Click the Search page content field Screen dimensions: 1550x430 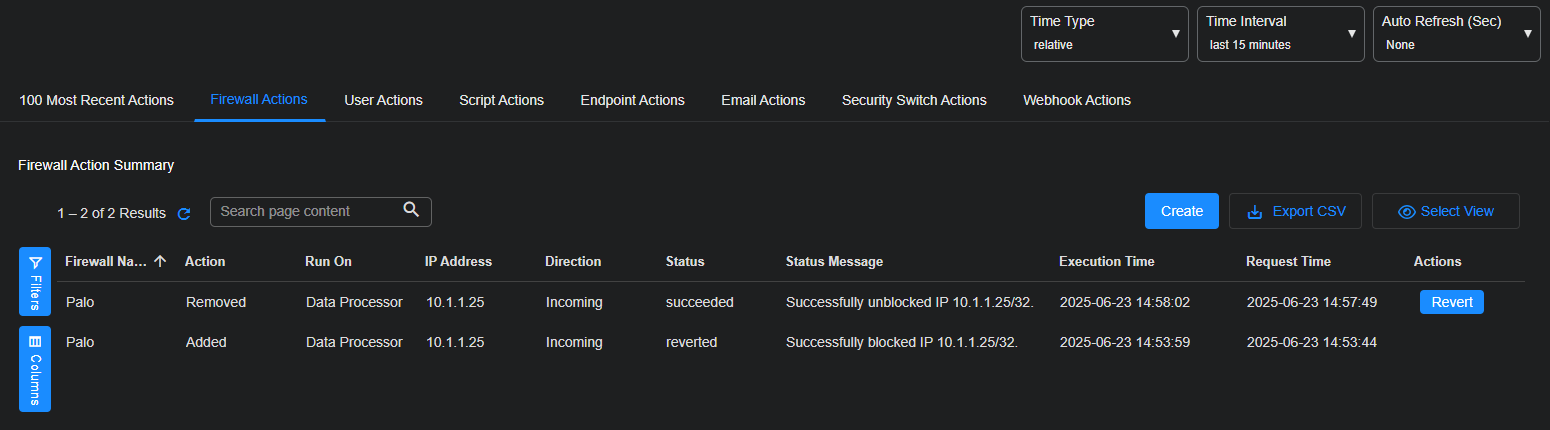tap(305, 211)
